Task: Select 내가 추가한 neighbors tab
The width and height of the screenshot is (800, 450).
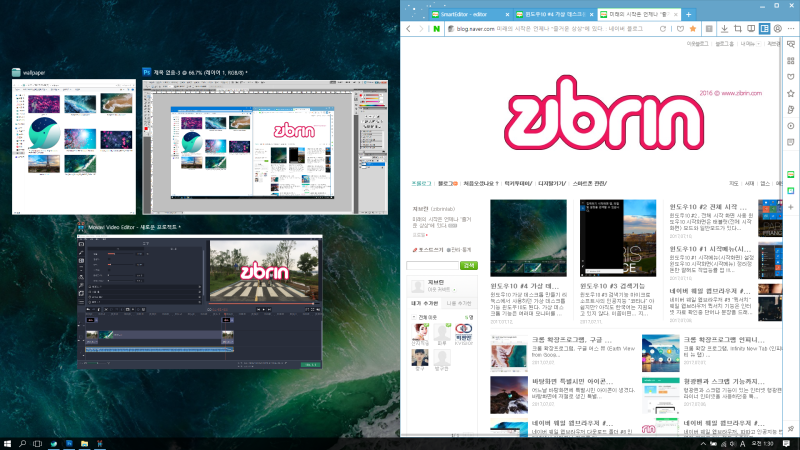Action: (x=424, y=304)
